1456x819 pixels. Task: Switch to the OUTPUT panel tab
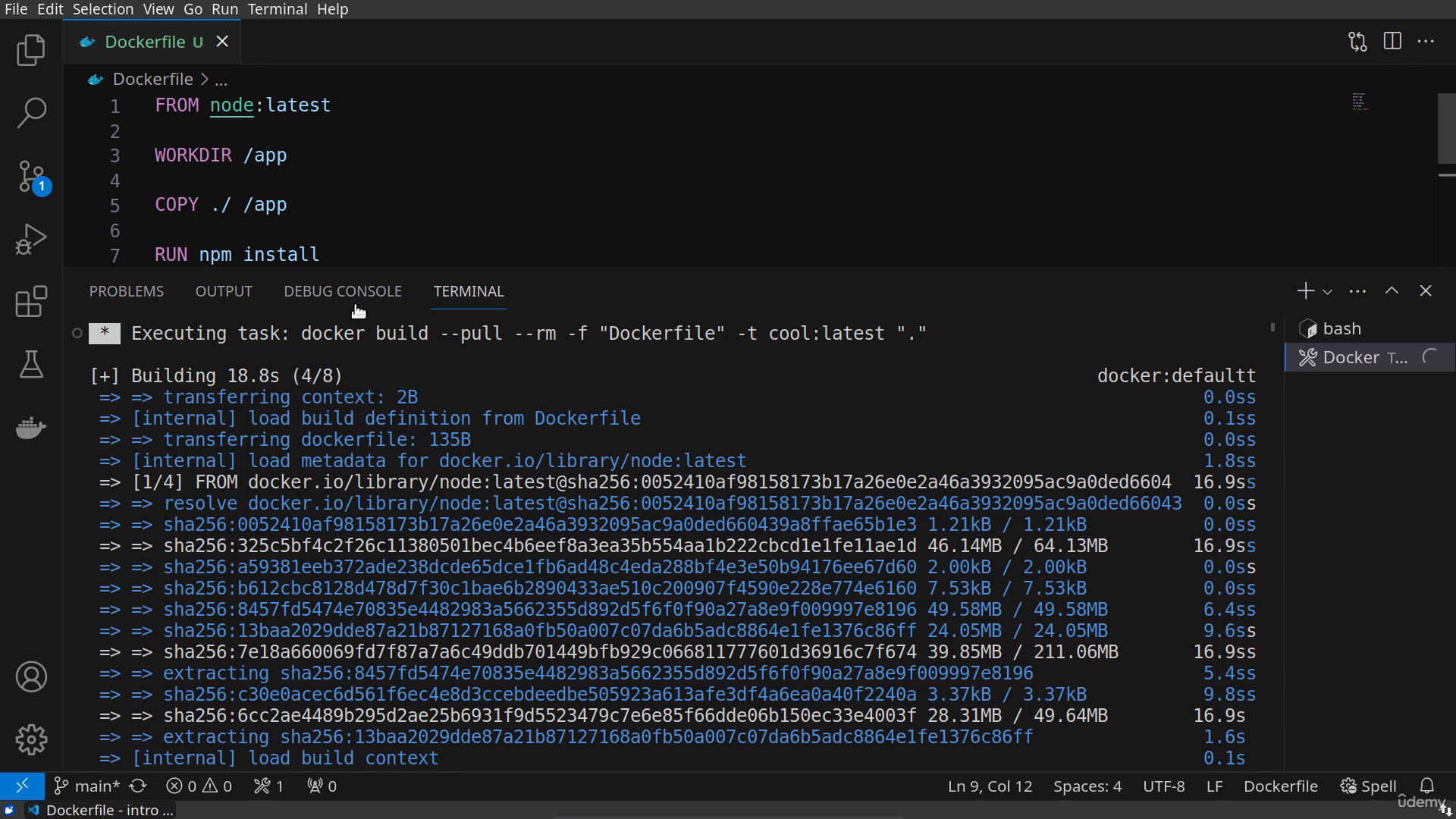click(224, 291)
